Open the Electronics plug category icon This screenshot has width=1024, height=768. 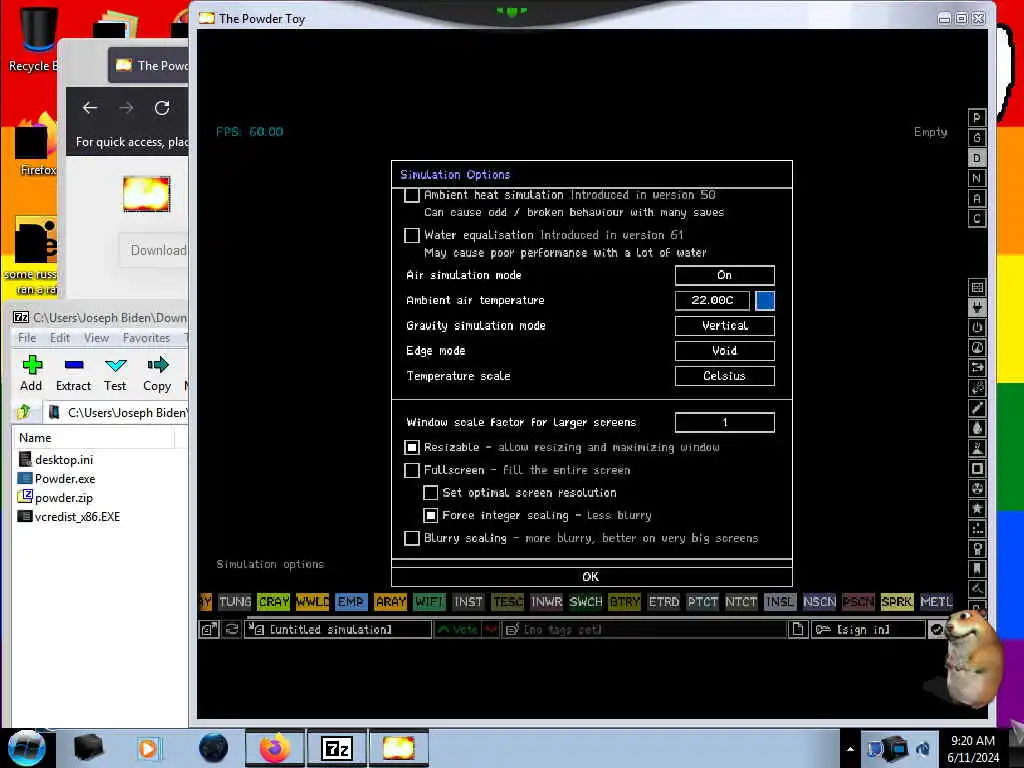click(977, 308)
